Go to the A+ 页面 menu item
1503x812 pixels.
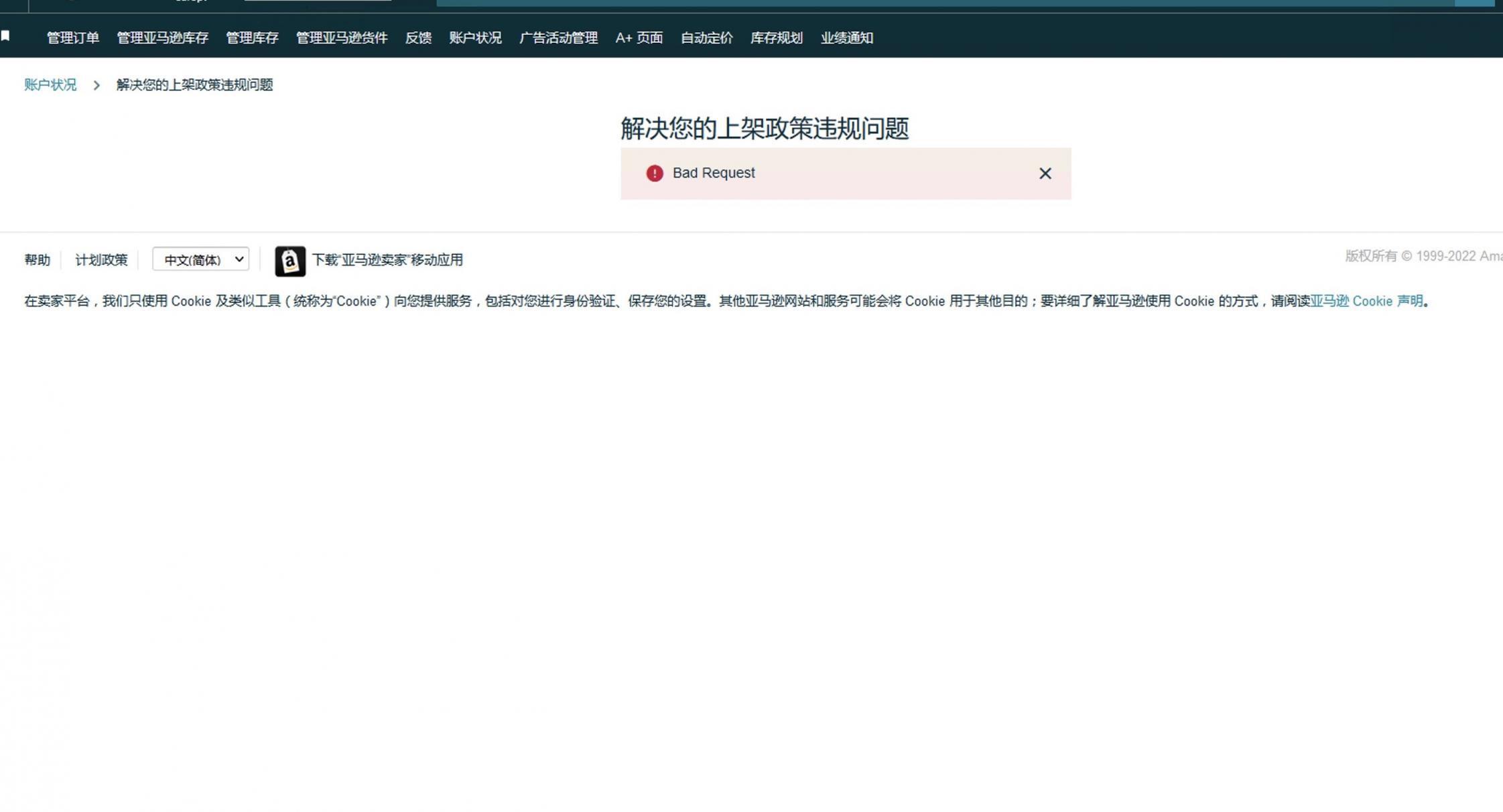coord(639,38)
